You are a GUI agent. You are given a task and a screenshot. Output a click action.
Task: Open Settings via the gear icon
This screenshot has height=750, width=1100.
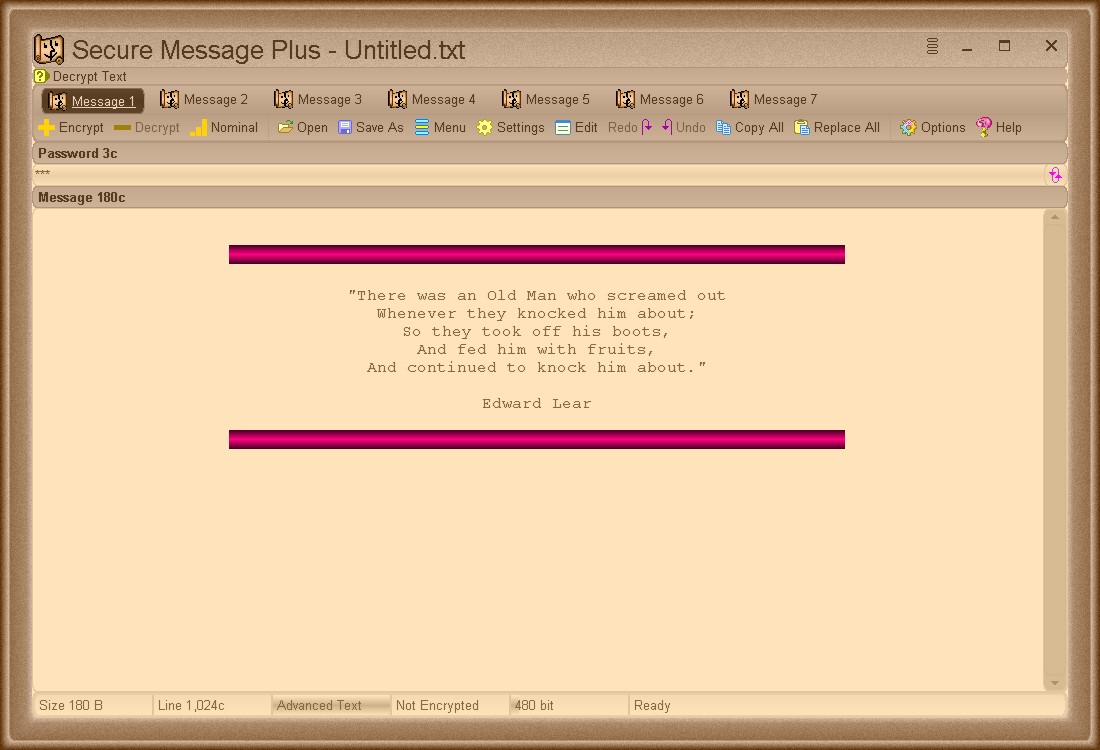point(484,128)
